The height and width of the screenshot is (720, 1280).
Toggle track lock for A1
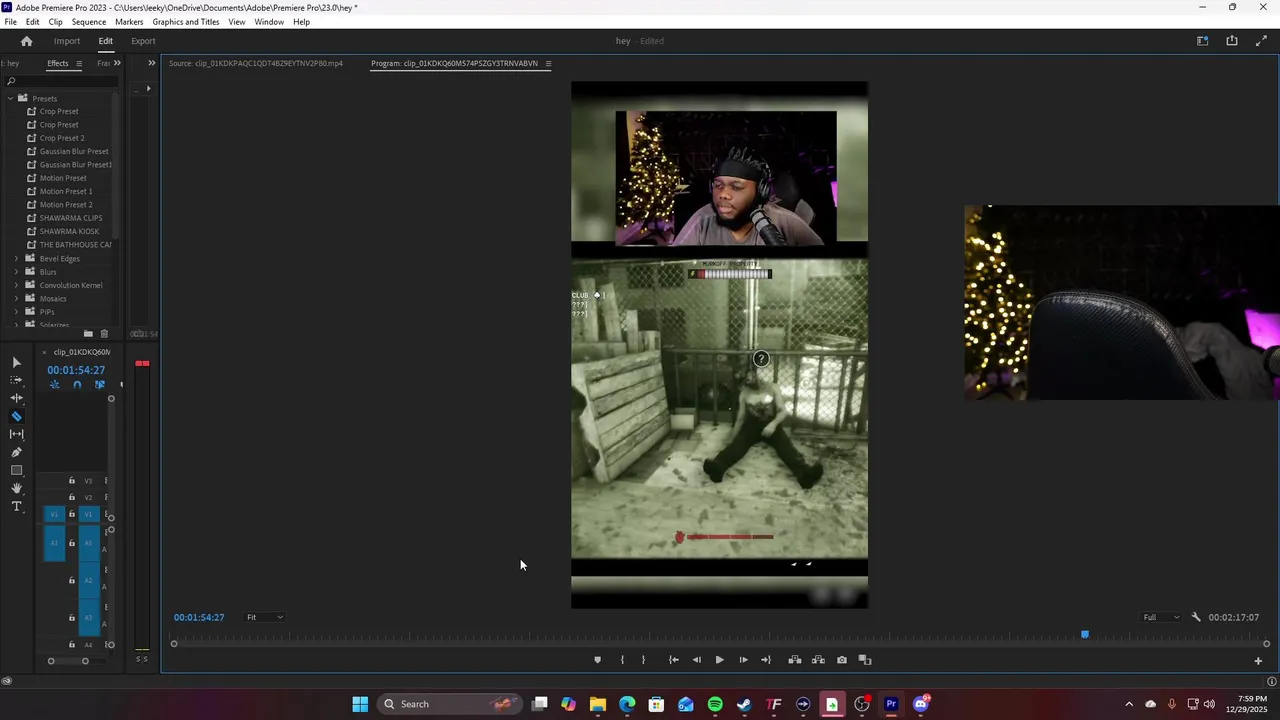tap(72, 543)
